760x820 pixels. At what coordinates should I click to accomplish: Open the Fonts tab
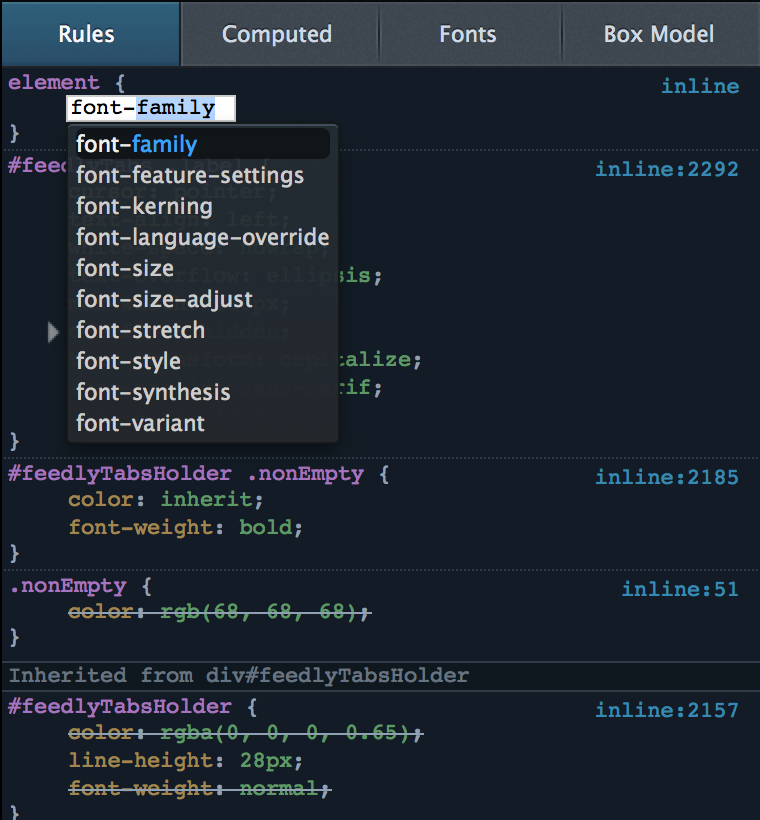[x=468, y=34]
